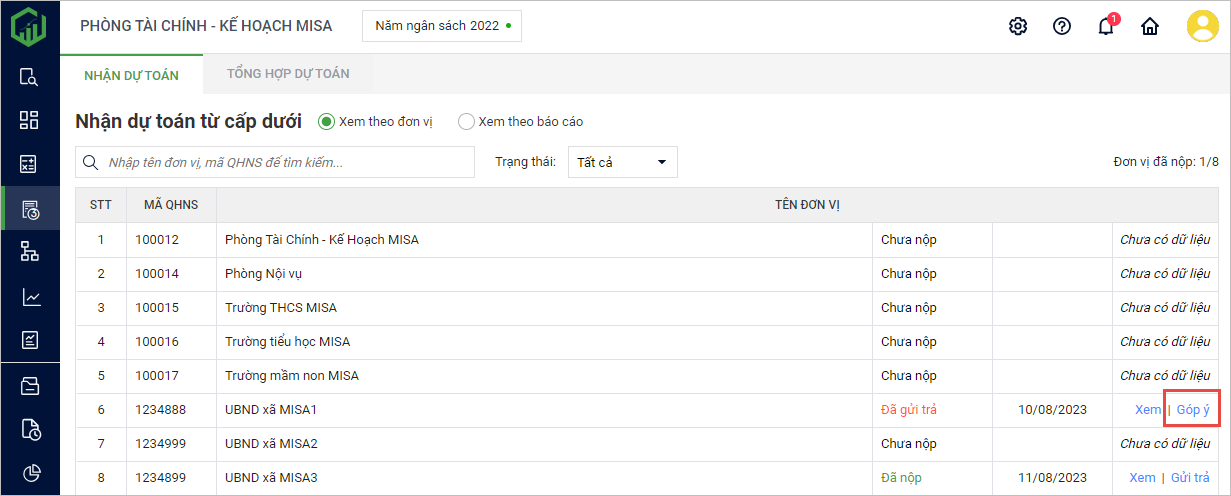
Task: Click the unit name search field
Action: [x=285, y=162]
